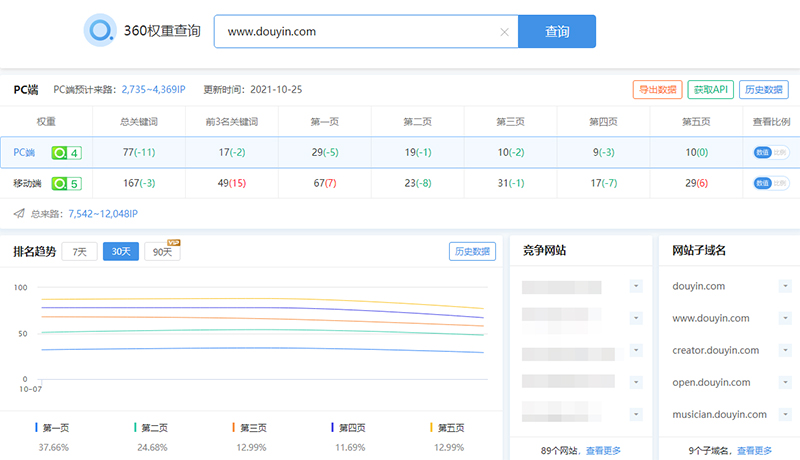Click mobile top-3 keywords value 49(15)
The image size is (800, 460).
232,183
